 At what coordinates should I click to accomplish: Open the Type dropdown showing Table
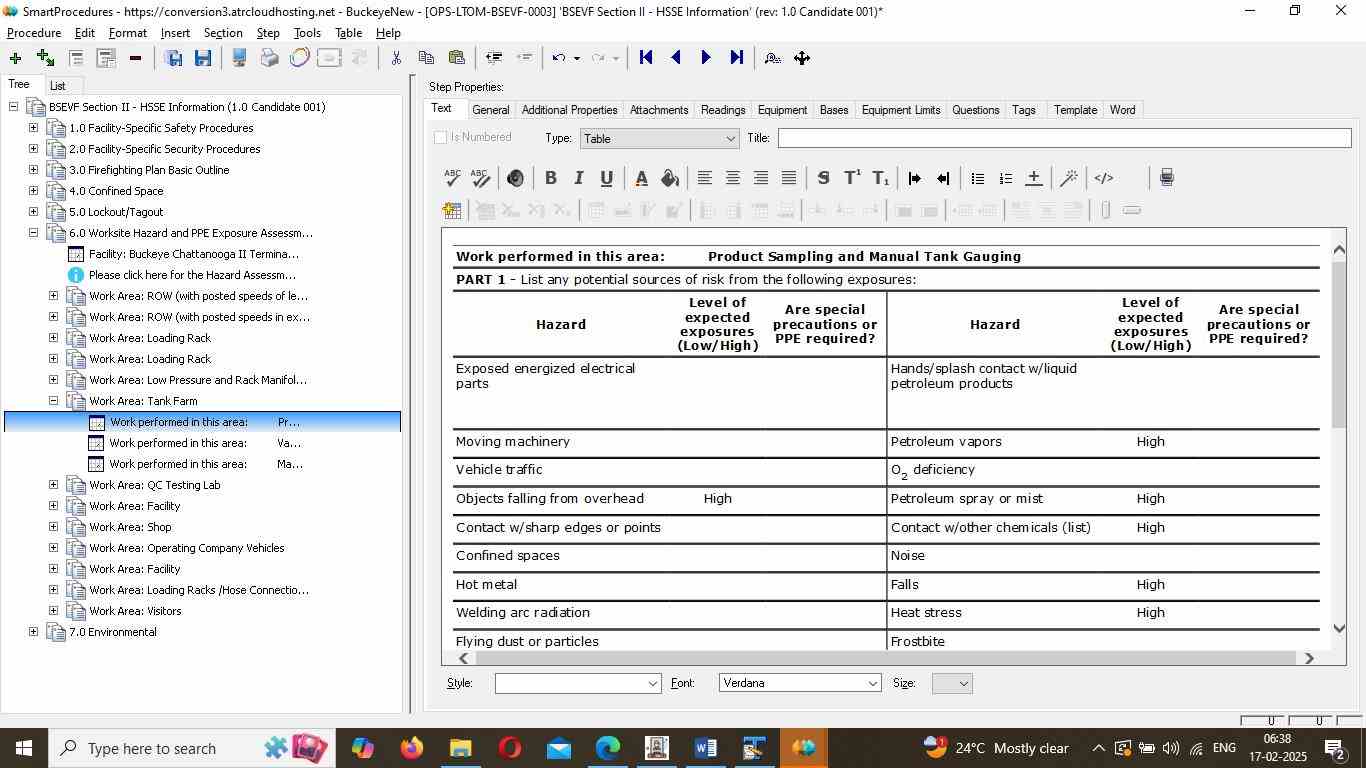point(660,138)
